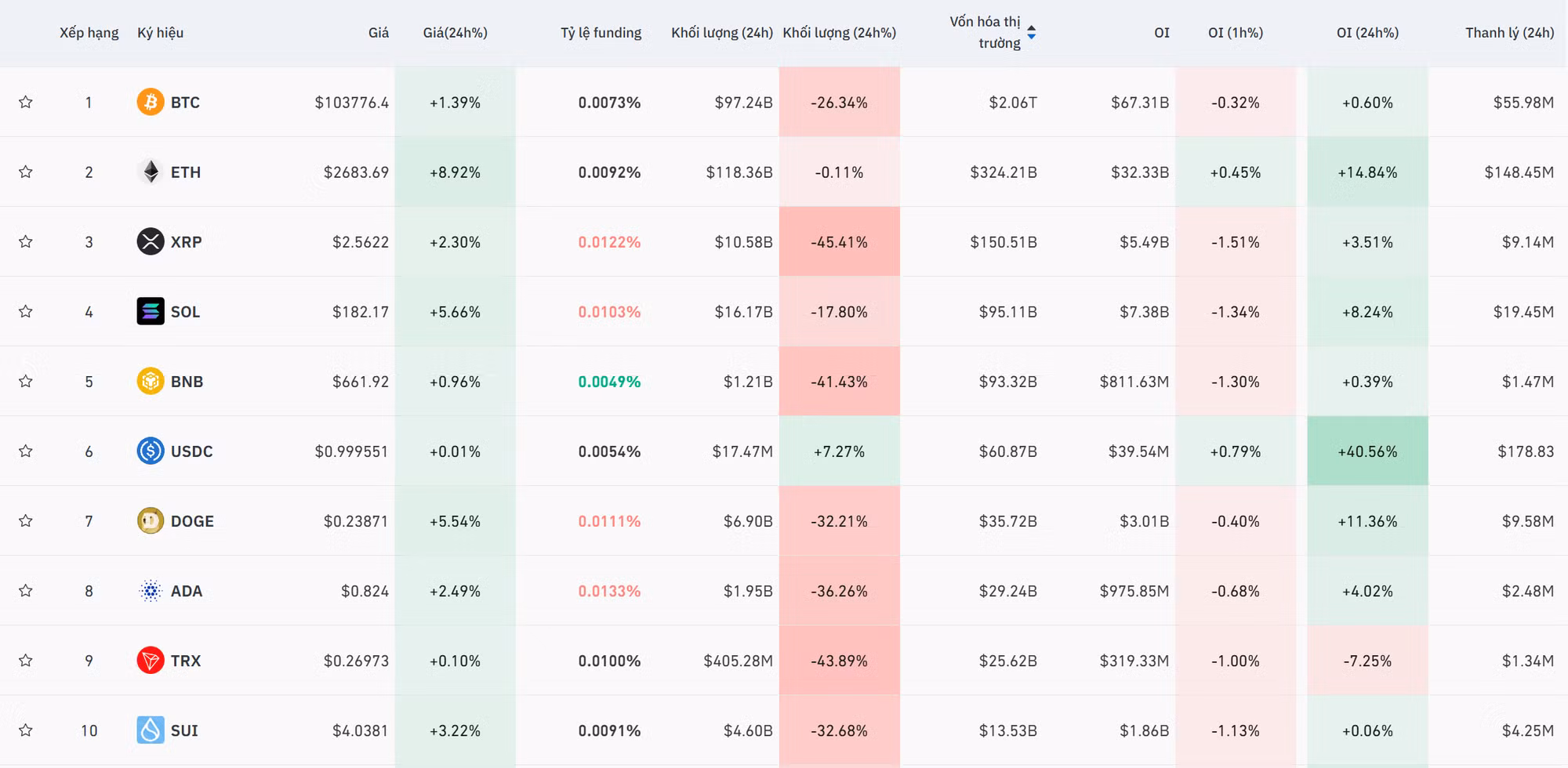This screenshot has height=768, width=1568.
Task: Sort by Khối lượng (24h) column header
Action: click(721, 32)
